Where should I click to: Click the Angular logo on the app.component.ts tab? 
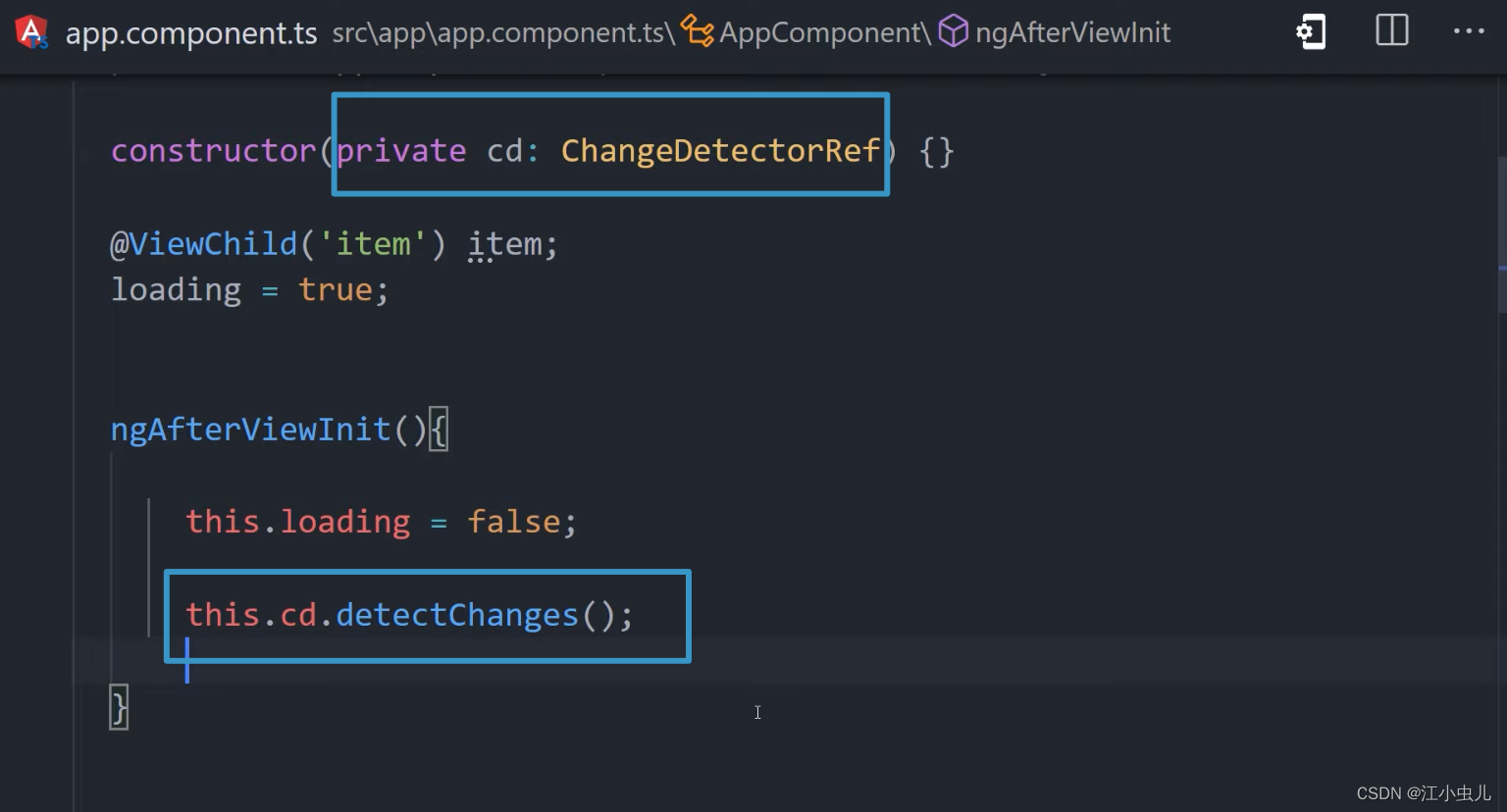31,31
